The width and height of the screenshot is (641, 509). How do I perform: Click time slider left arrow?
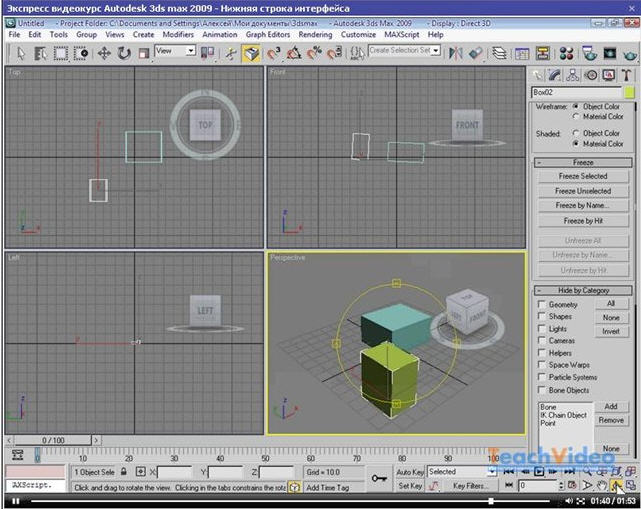9,440
